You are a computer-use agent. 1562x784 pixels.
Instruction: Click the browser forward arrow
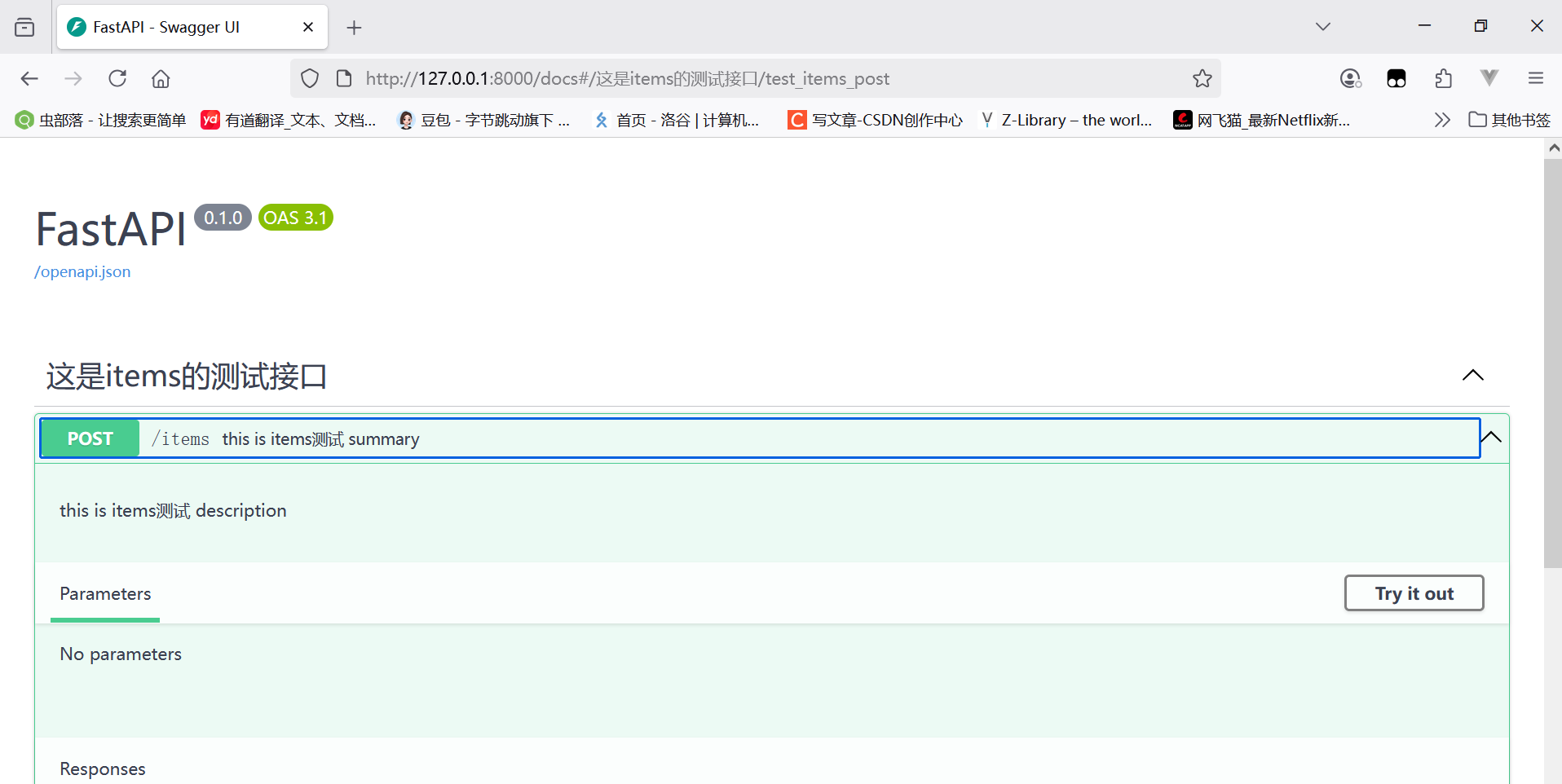pos(73,78)
